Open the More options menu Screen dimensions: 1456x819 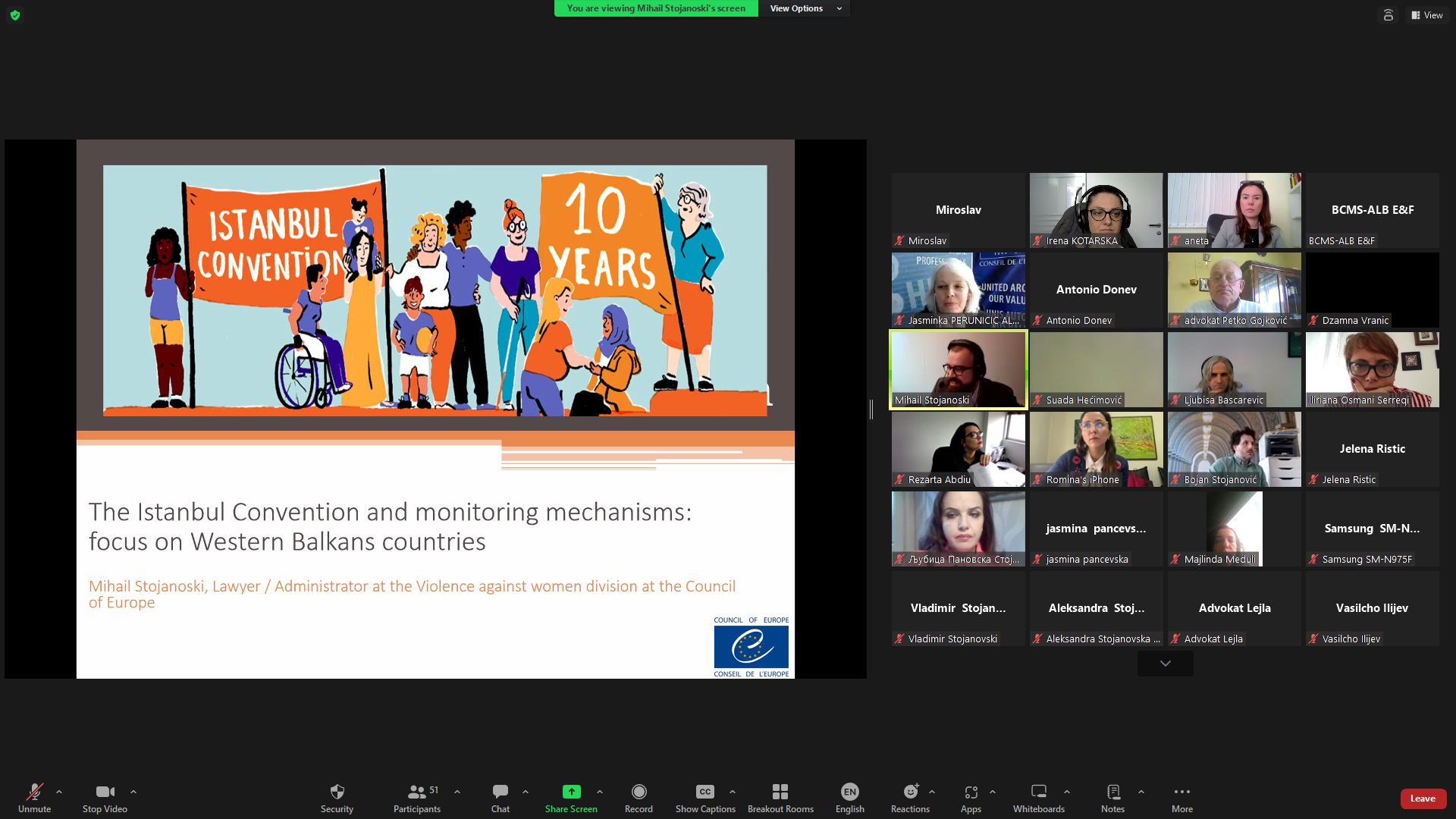tap(1182, 798)
